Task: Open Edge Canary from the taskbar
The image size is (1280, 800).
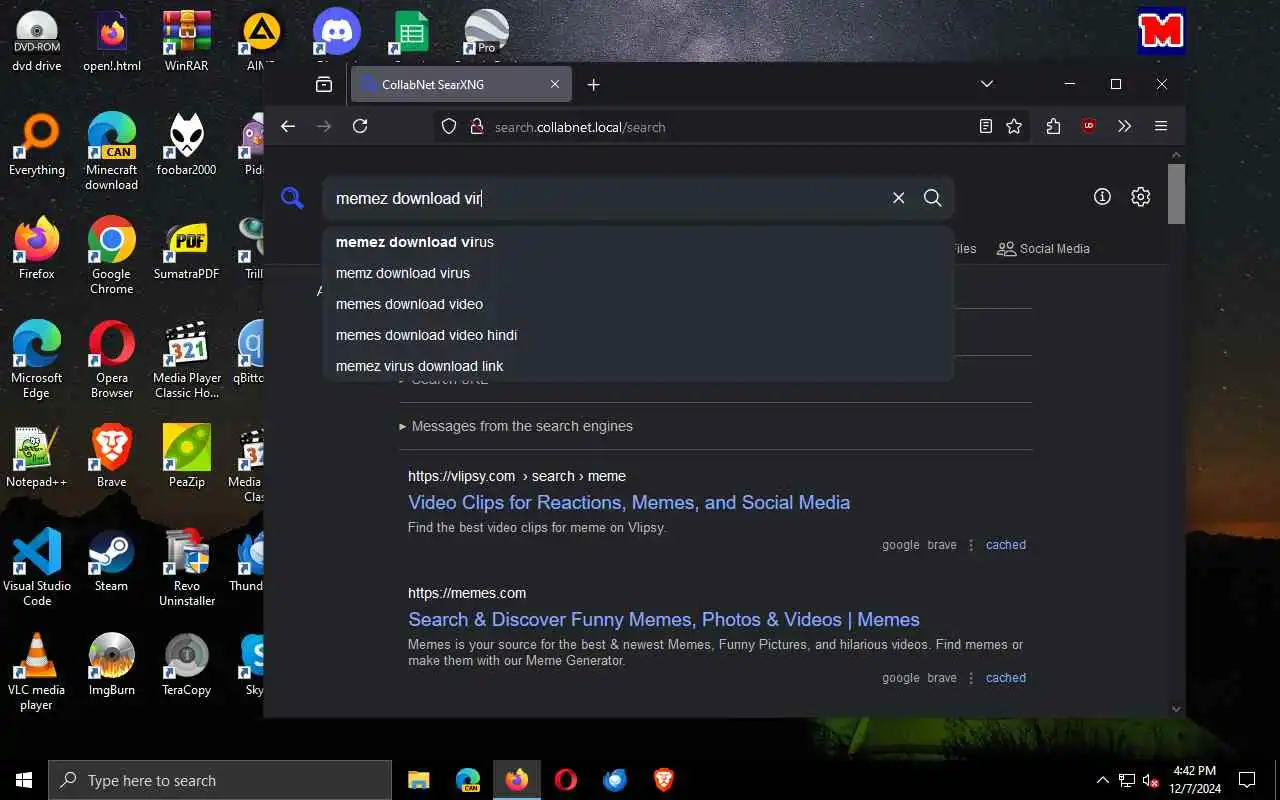Action: [467, 780]
